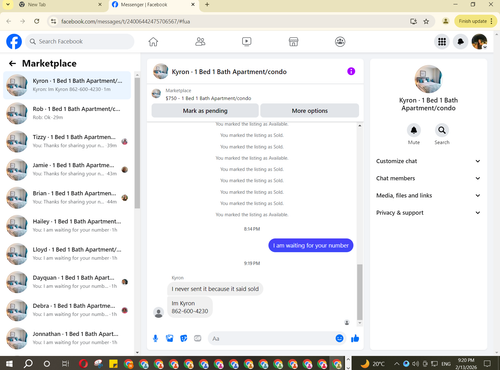
Task: View site information icon in address bar
Action: (x=53, y=21)
